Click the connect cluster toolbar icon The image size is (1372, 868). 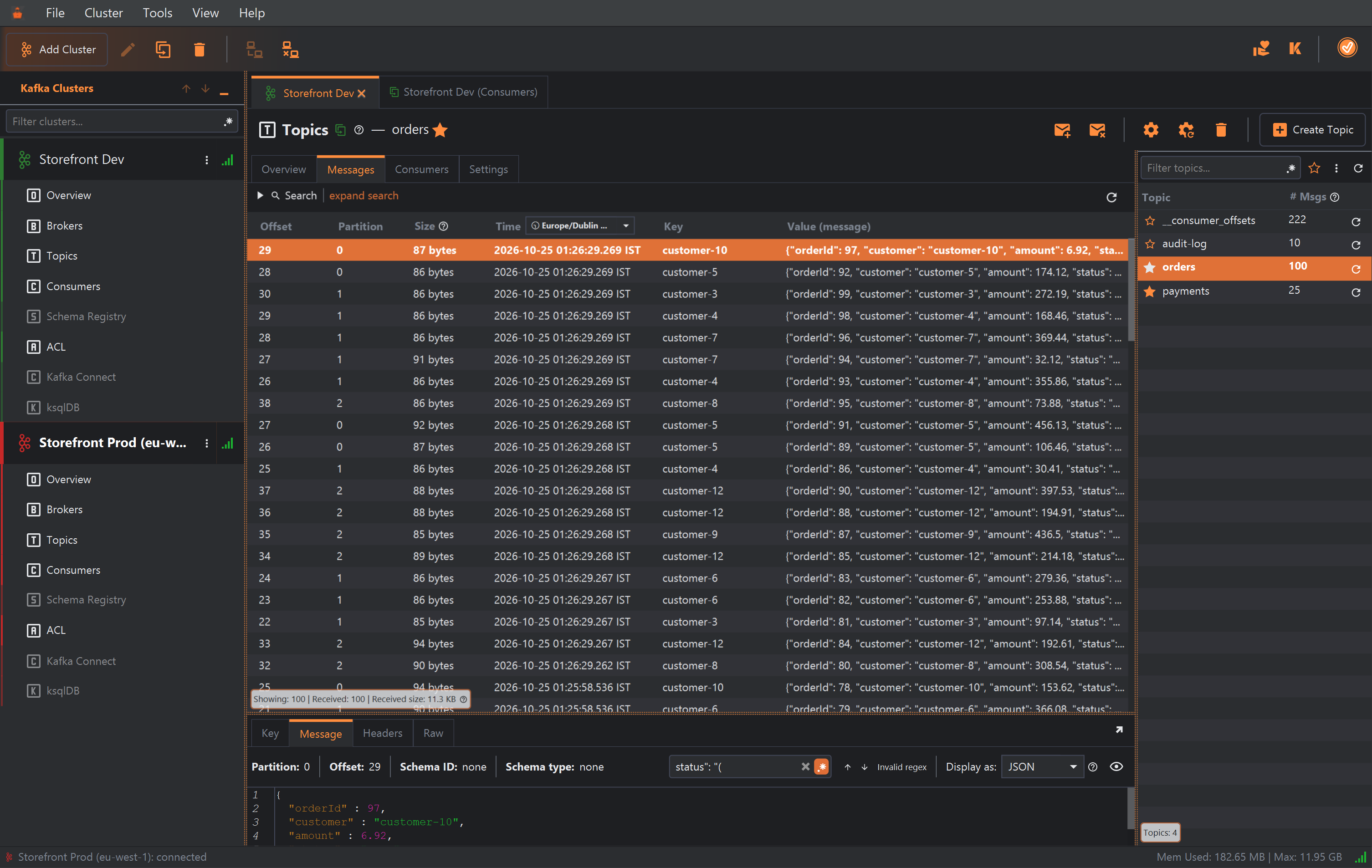pos(254,50)
